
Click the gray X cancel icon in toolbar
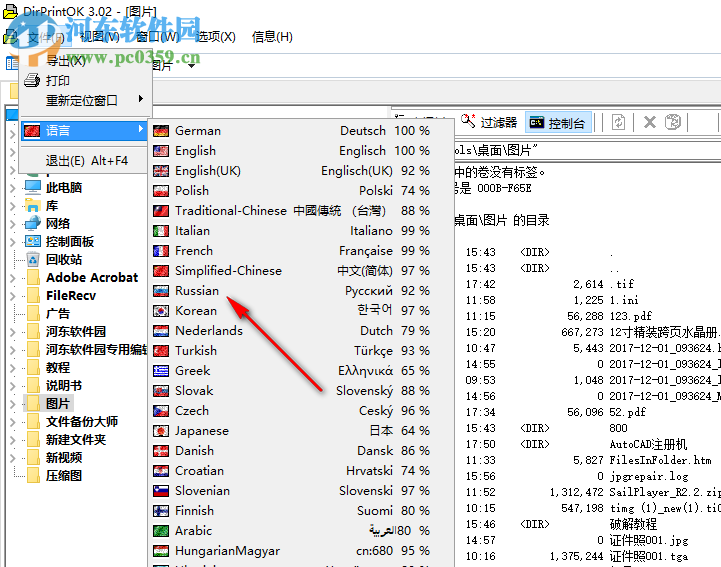[650, 122]
